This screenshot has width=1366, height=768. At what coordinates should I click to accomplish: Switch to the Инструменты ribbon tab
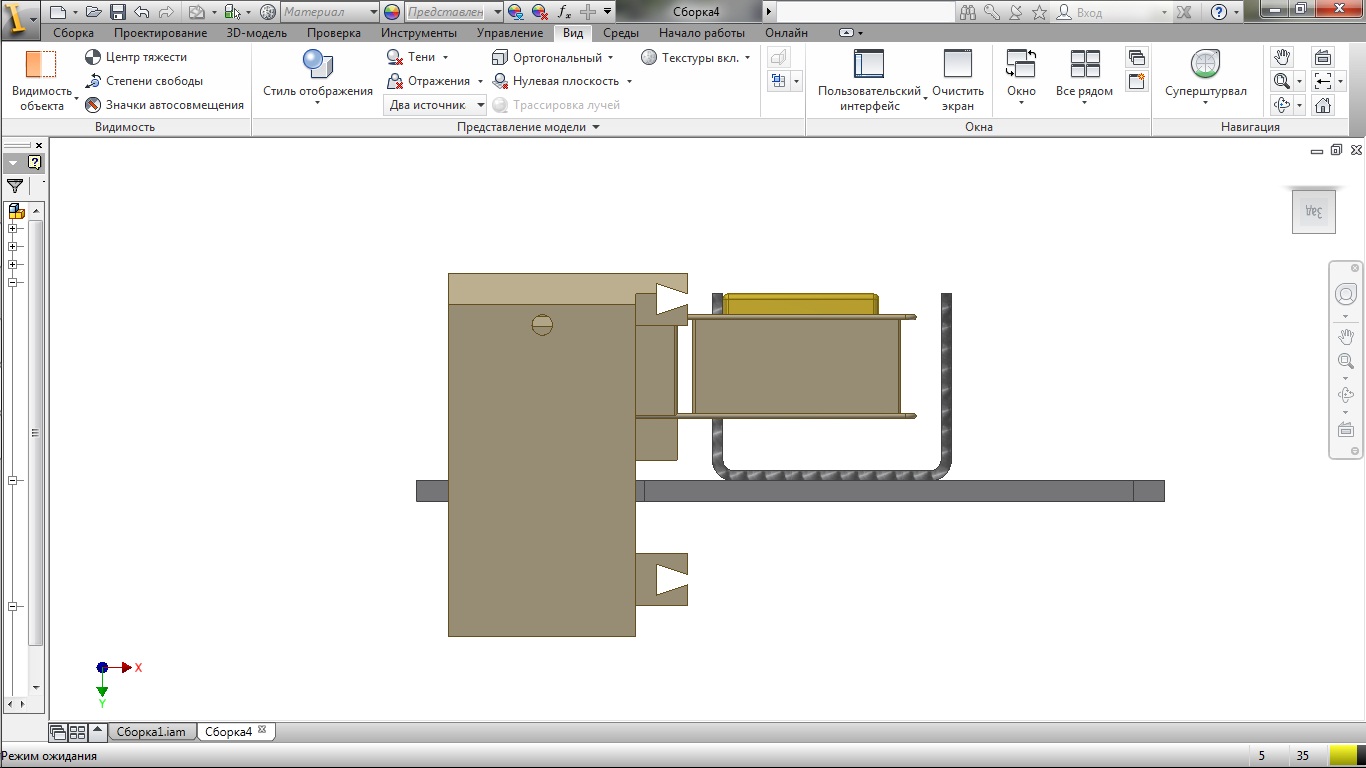click(418, 33)
